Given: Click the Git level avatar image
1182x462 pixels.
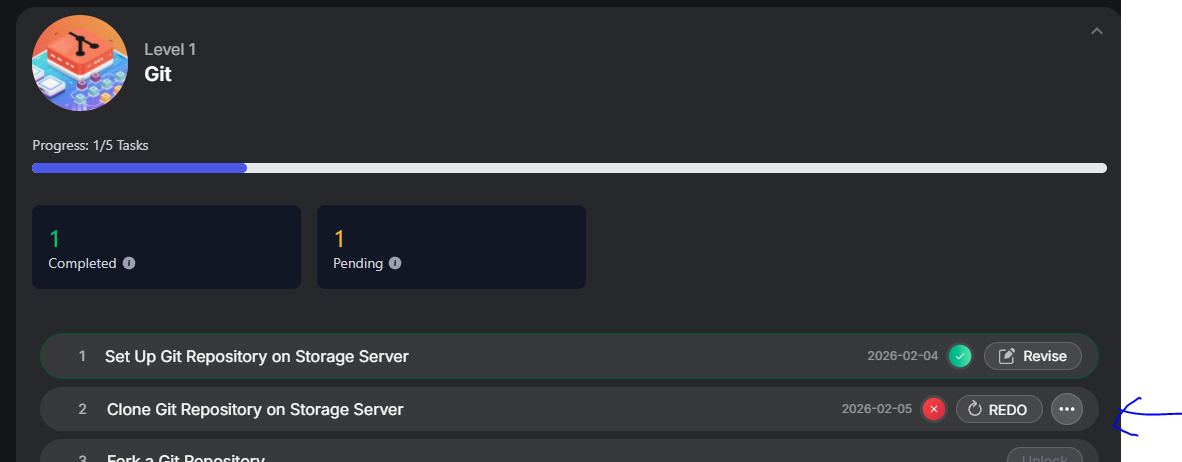Looking at the screenshot, I should (80, 63).
